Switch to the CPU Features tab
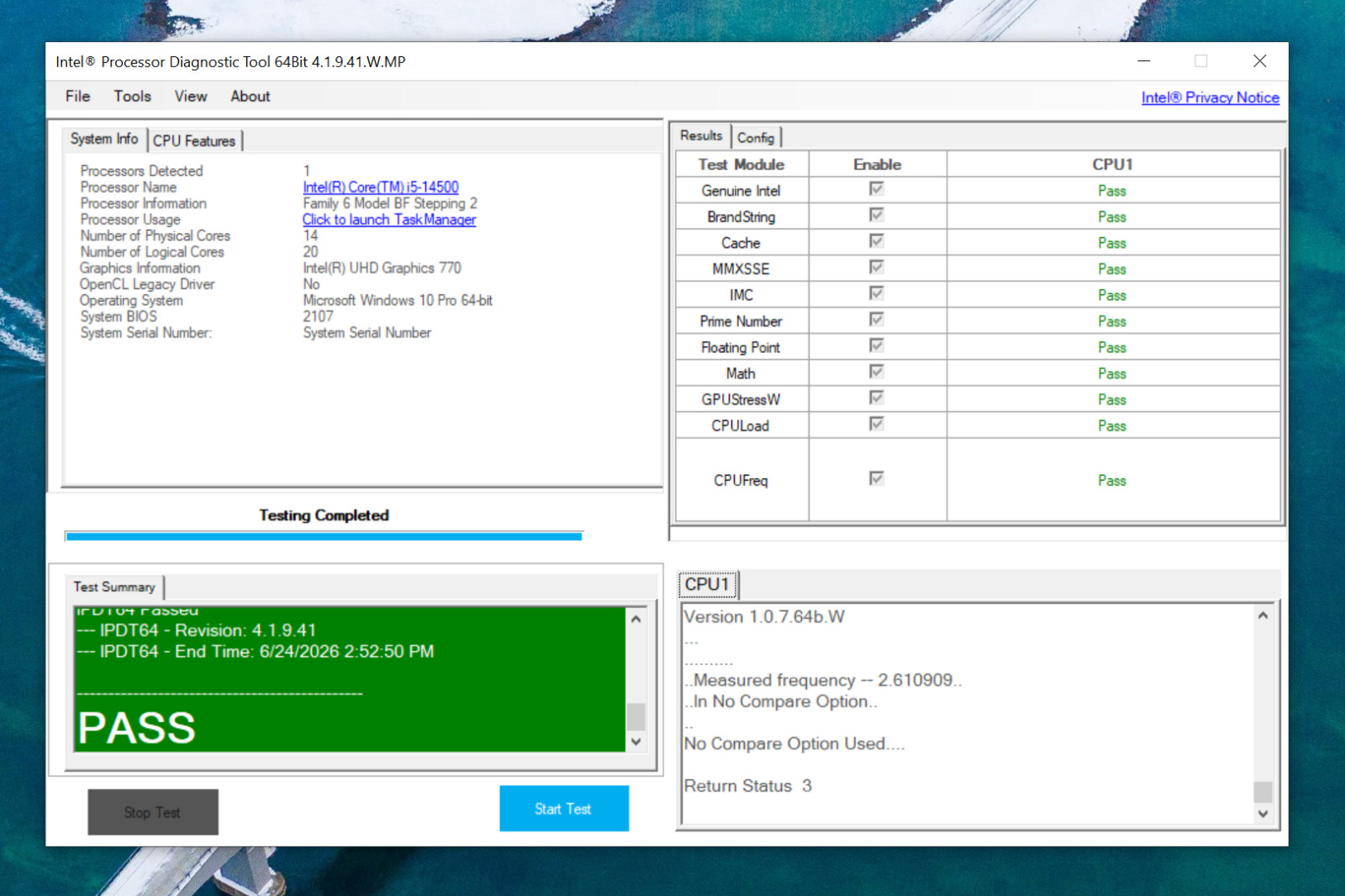Screen dimensions: 1345x896 click(x=194, y=140)
